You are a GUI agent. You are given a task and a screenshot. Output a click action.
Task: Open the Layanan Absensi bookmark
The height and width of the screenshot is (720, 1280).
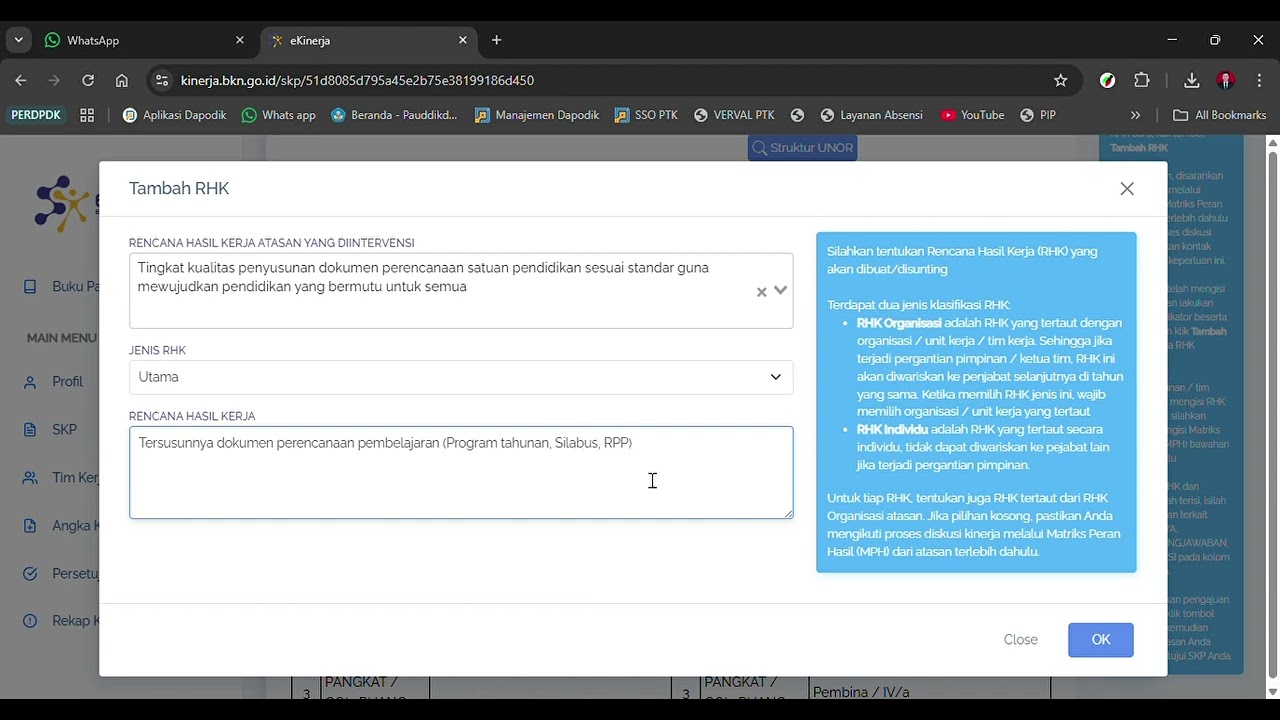[871, 115]
